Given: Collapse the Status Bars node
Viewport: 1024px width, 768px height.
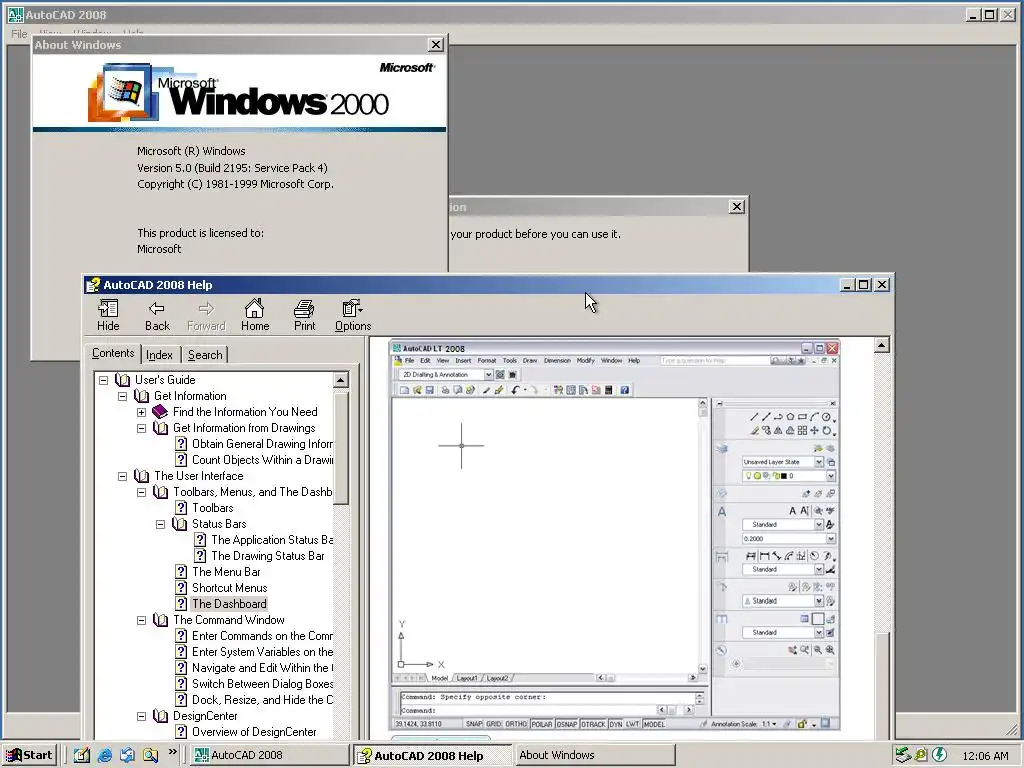Looking at the screenshot, I should tap(160, 524).
